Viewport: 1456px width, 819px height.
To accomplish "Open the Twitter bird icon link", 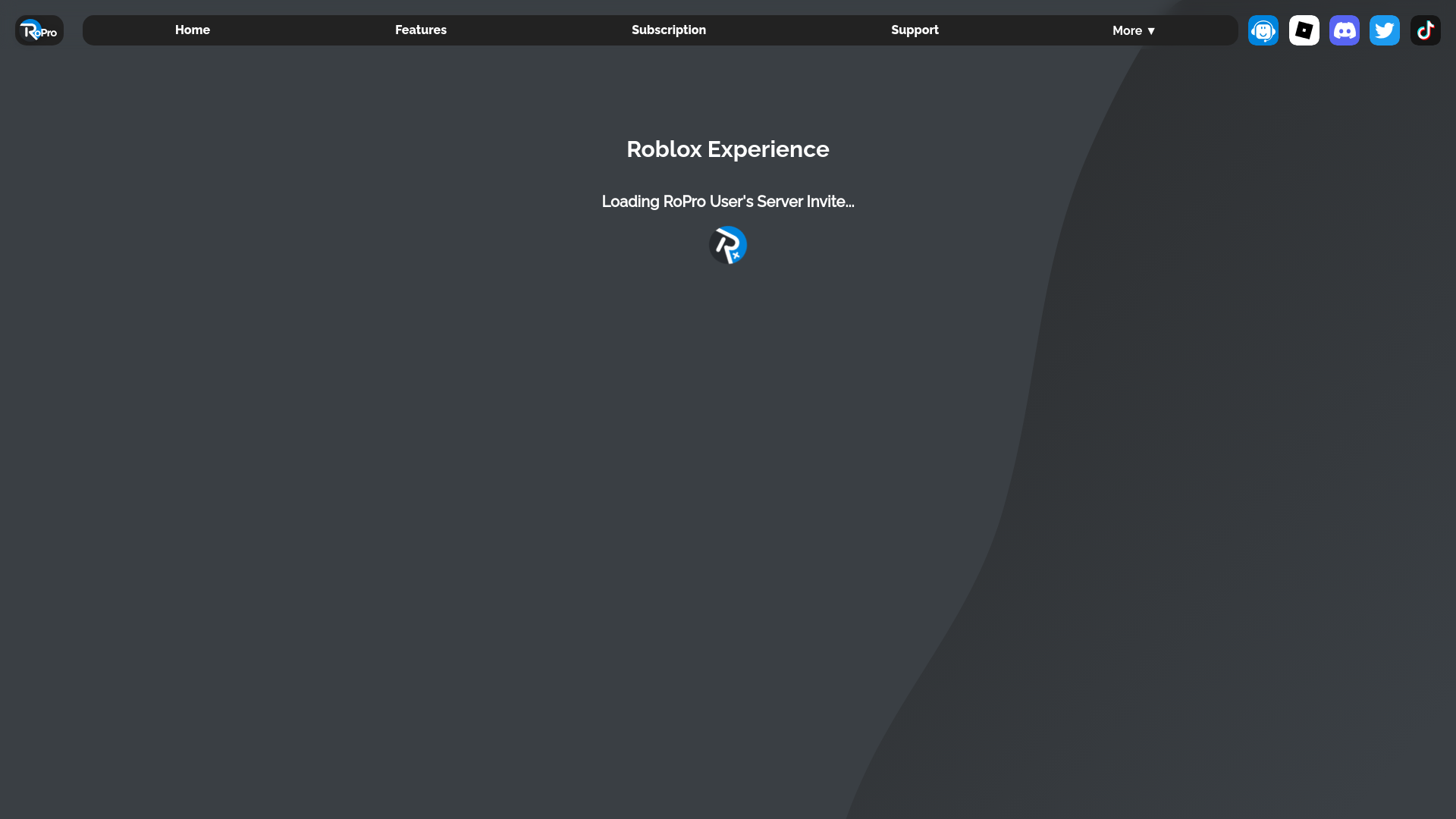I will [1385, 30].
